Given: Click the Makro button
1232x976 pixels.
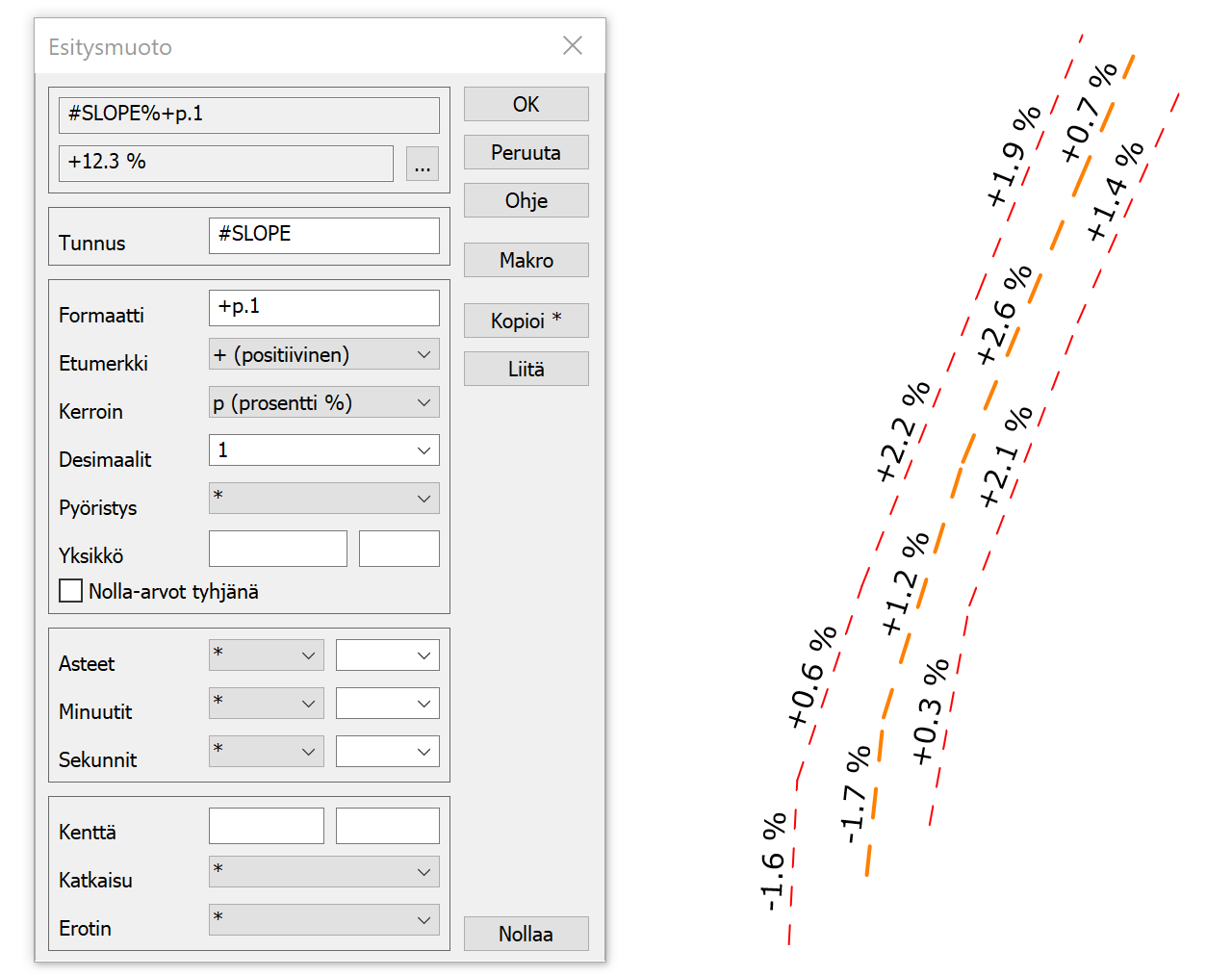Looking at the screenshot, I should pos(526,260).
